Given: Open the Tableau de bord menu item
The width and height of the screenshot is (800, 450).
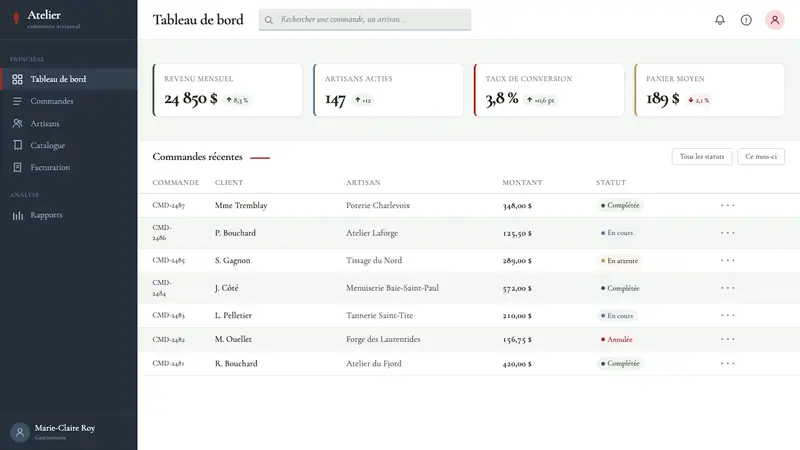Looking at the screenshot, I should click(68, 79).
